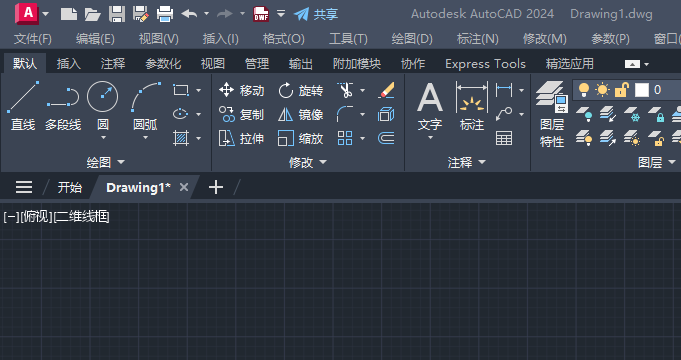681x360 pixels.
Task: Open the file tabs hamburger menu
Action: [24, 187]
